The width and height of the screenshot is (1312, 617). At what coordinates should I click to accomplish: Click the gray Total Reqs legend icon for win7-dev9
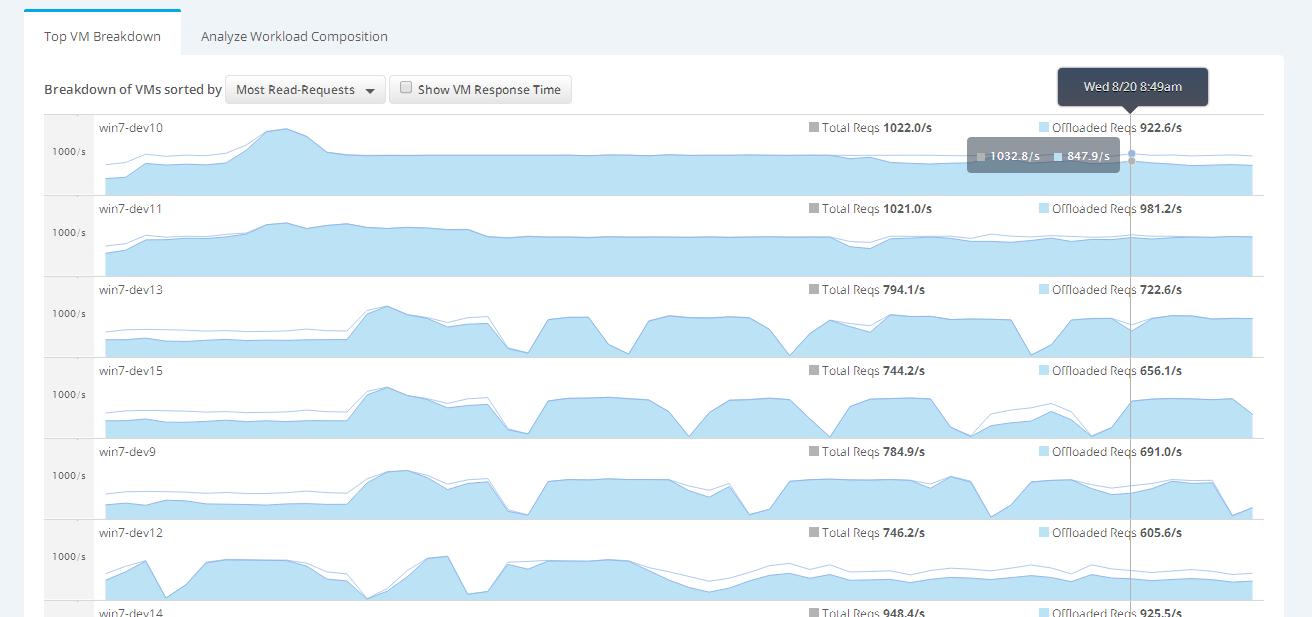(814, 452)
